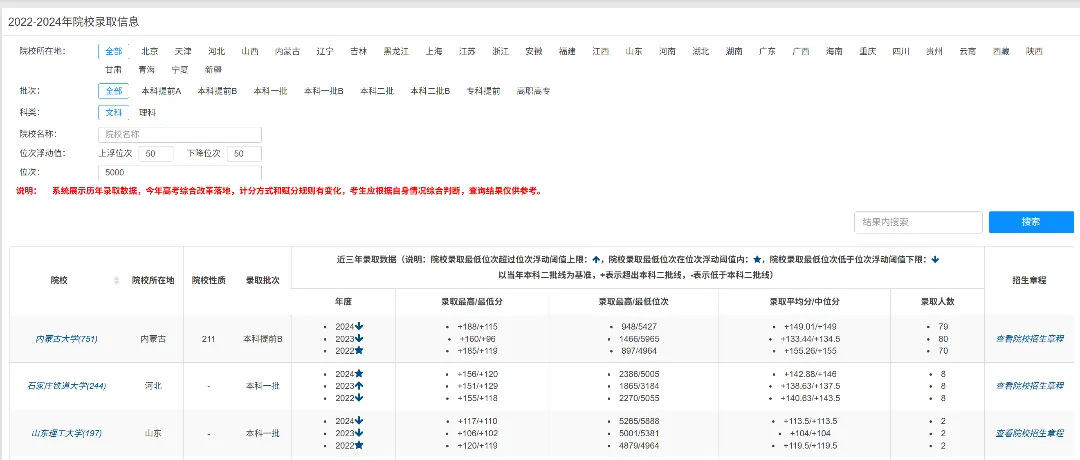Image resolution: width=1080 pixels, height=460 pixels.
Task: View 招生章程 link for 山东理工大学
Action: [x=1030, y=433]
